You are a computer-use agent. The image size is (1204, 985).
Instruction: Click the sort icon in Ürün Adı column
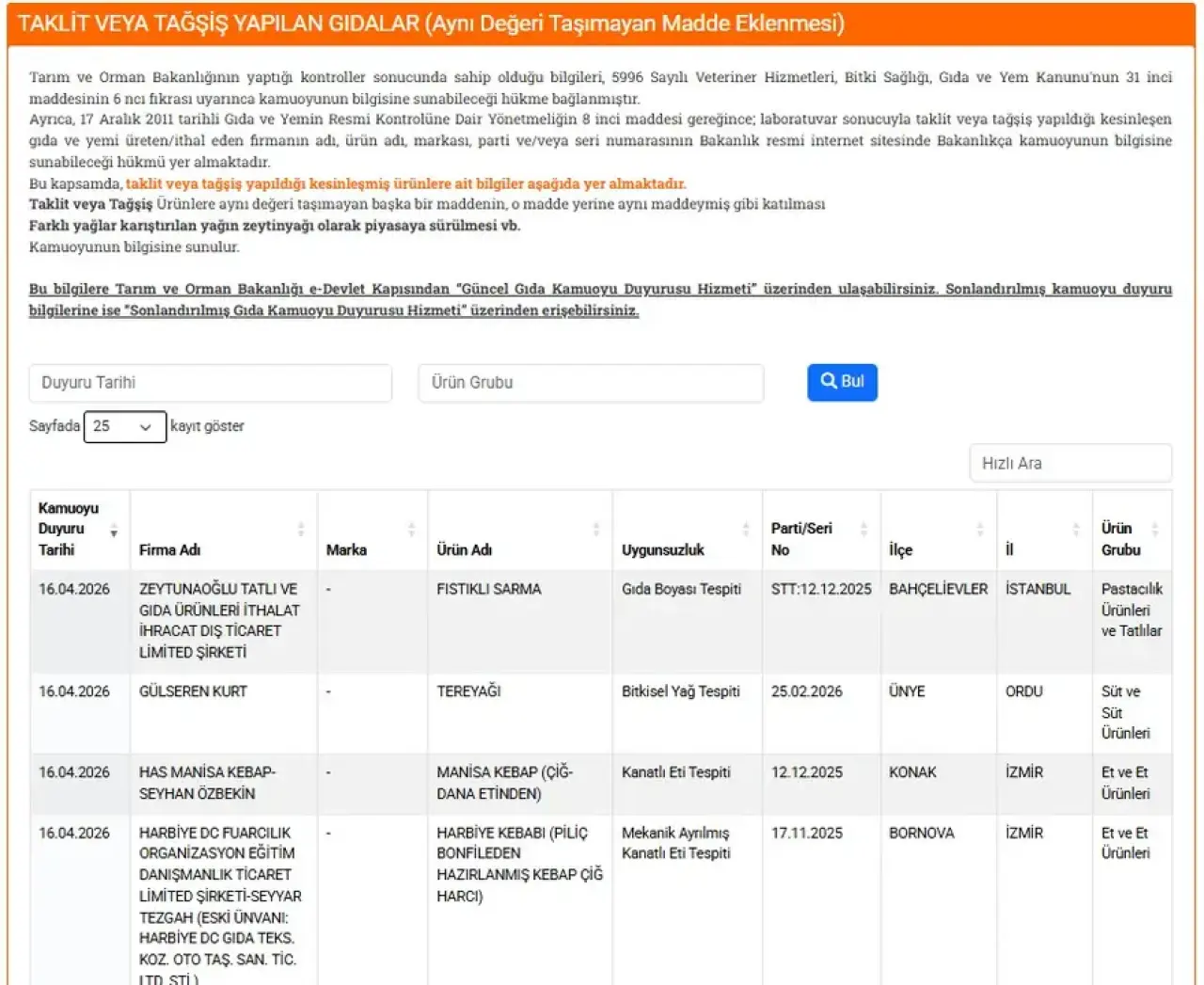pos(596,531)
